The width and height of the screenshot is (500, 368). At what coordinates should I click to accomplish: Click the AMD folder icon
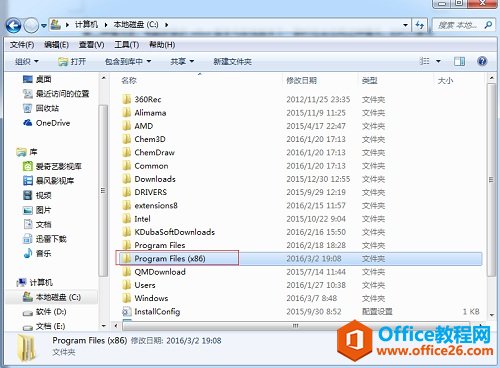point(127,126)
